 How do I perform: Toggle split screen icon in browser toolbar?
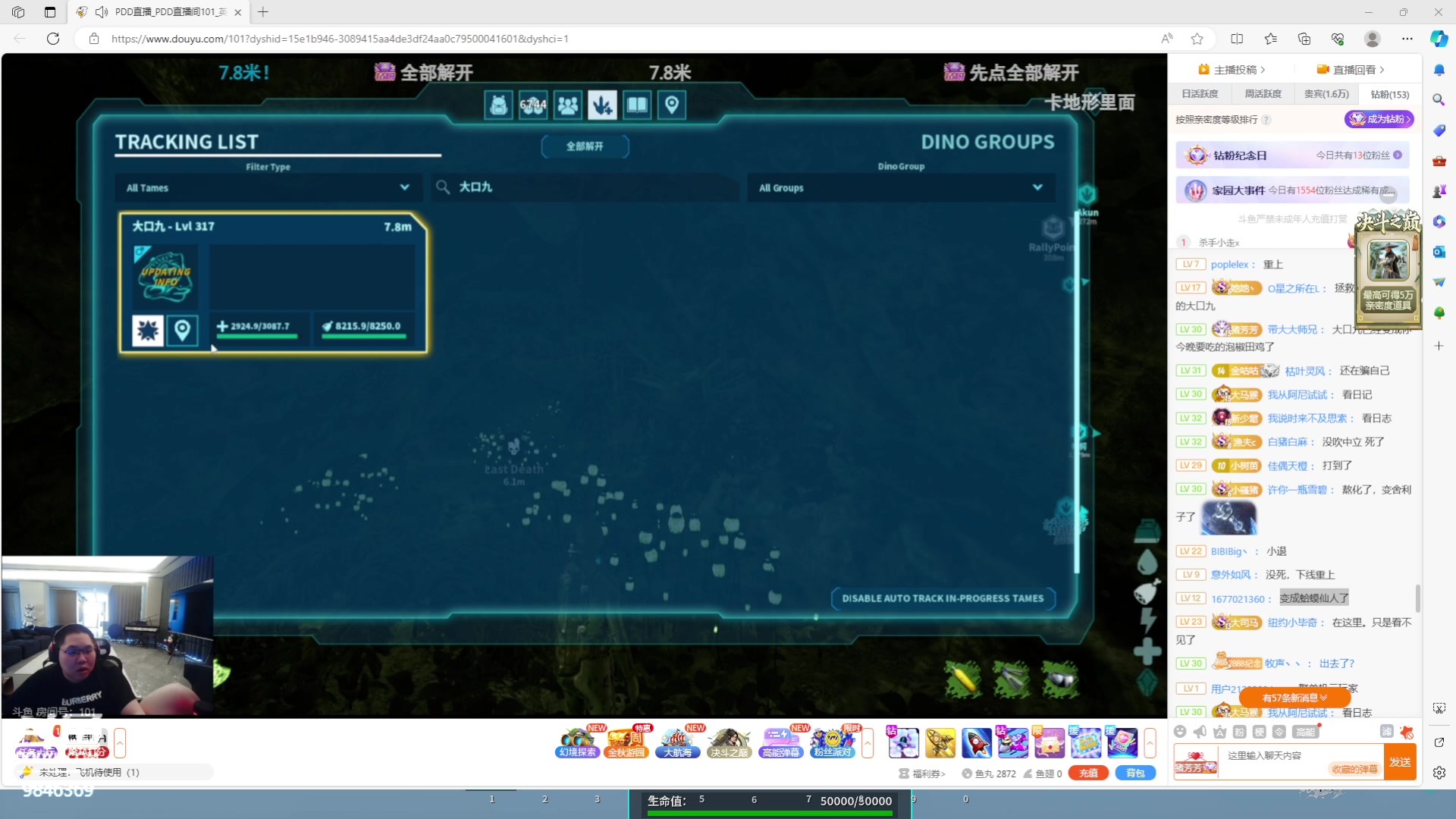(1237, 39)
